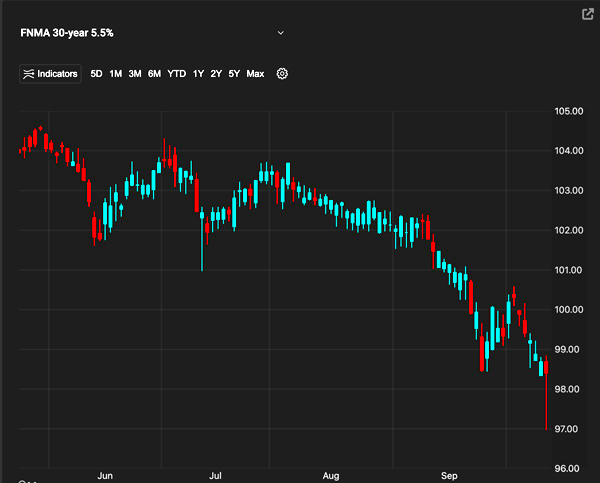Set the chart range to 6M
This screenshot has height=483, width=600.
[x=154, y=74]
